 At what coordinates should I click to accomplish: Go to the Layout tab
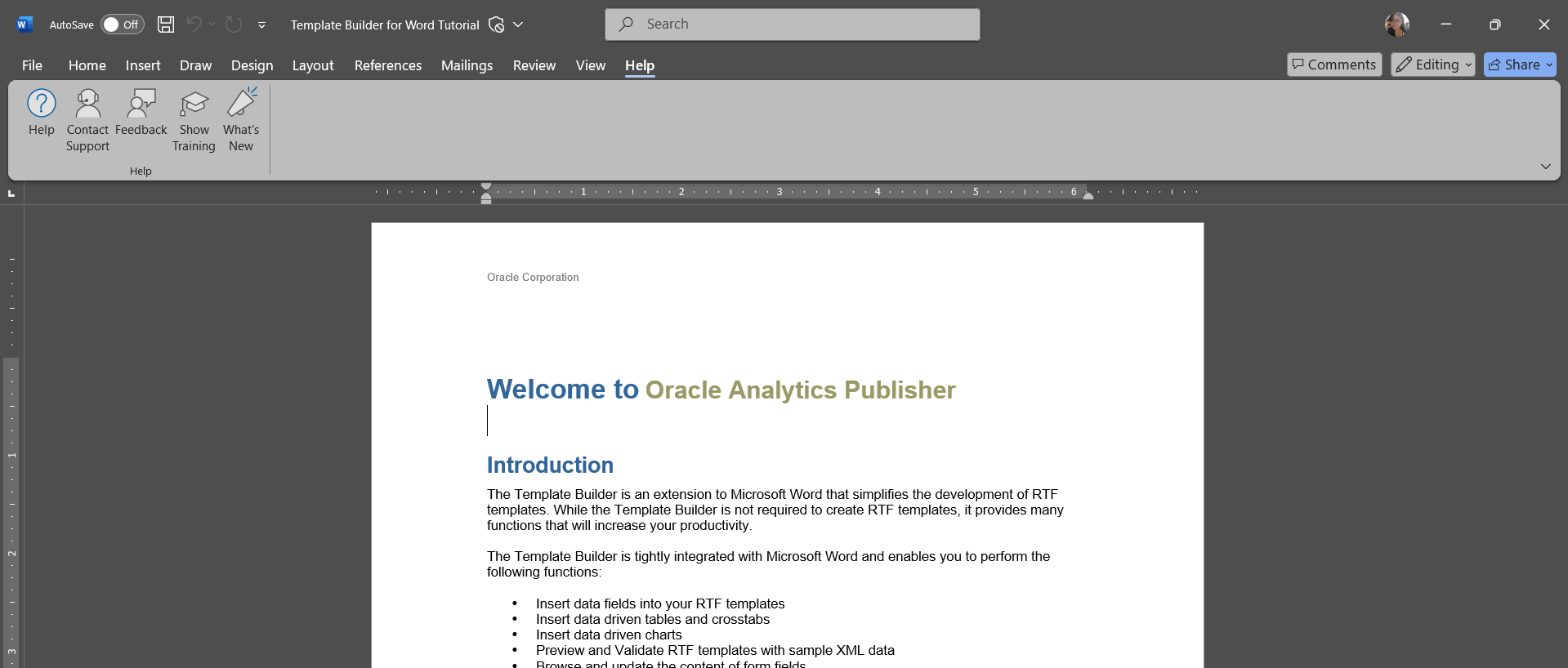point(313,65)
